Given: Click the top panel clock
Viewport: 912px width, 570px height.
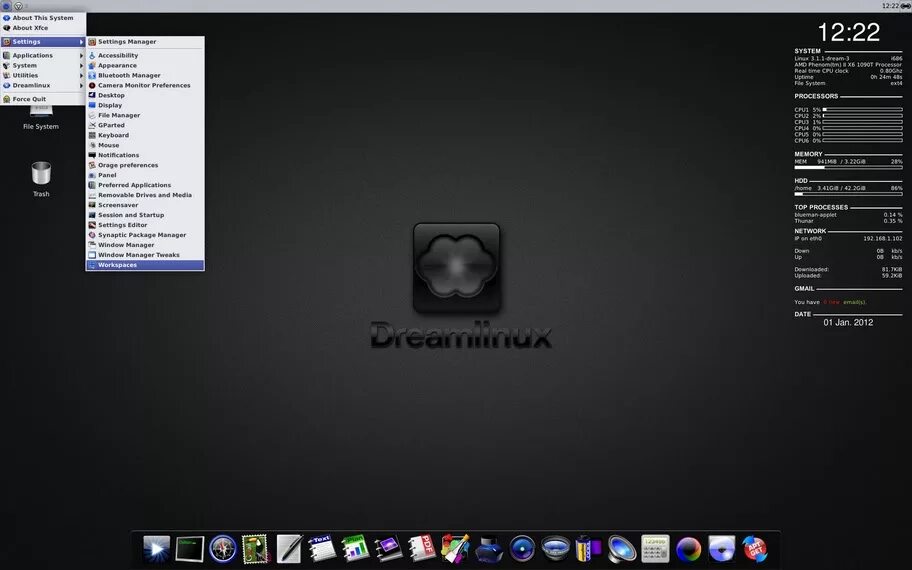Looking at the screenshot, I should 890,6.
